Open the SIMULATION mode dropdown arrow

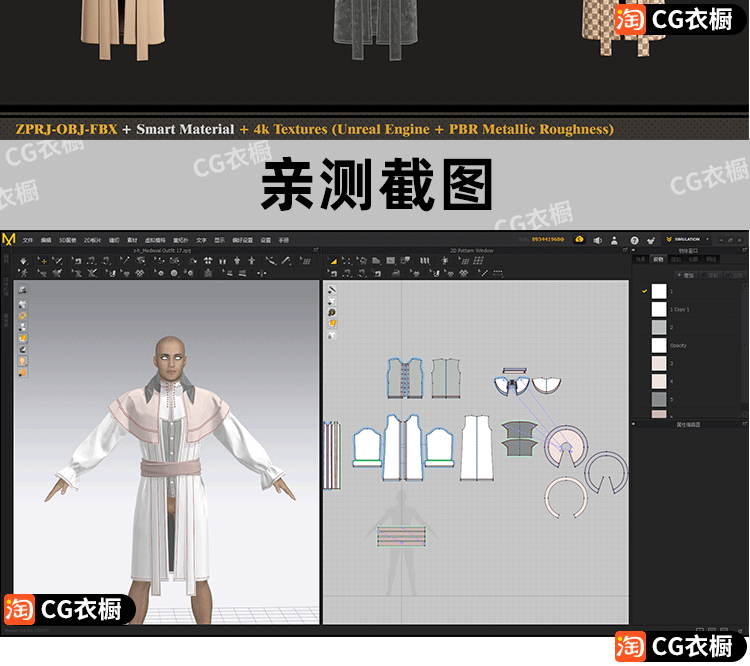coord(708,239)
